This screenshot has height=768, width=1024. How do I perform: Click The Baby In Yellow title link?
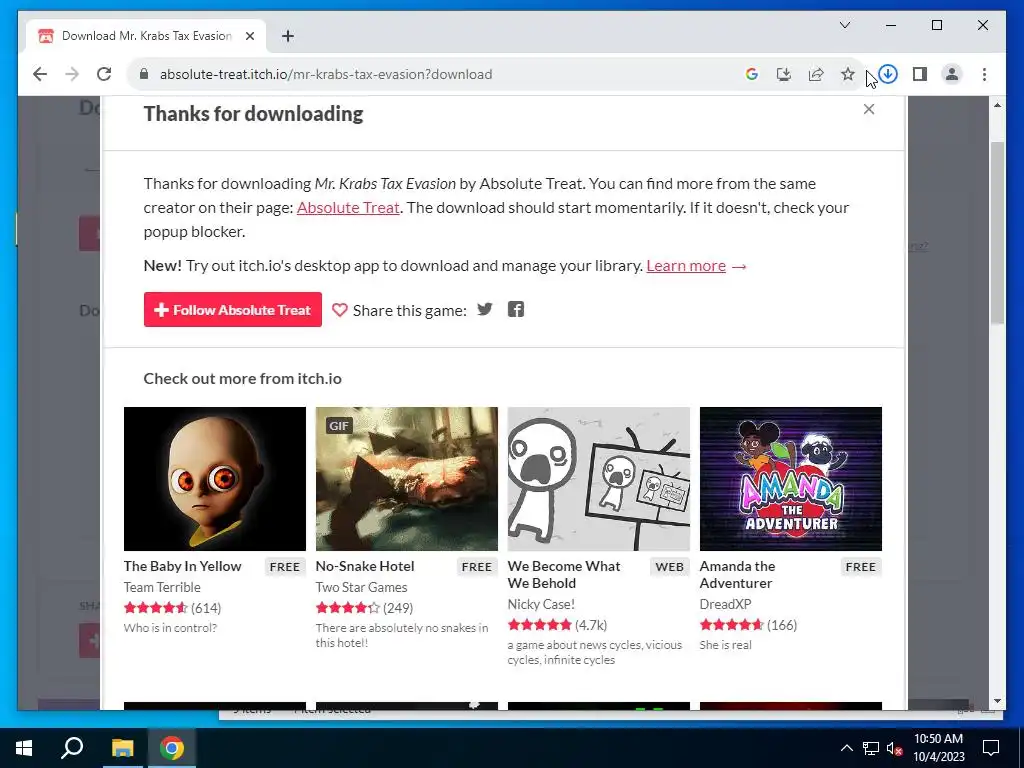tap(183, 566)
